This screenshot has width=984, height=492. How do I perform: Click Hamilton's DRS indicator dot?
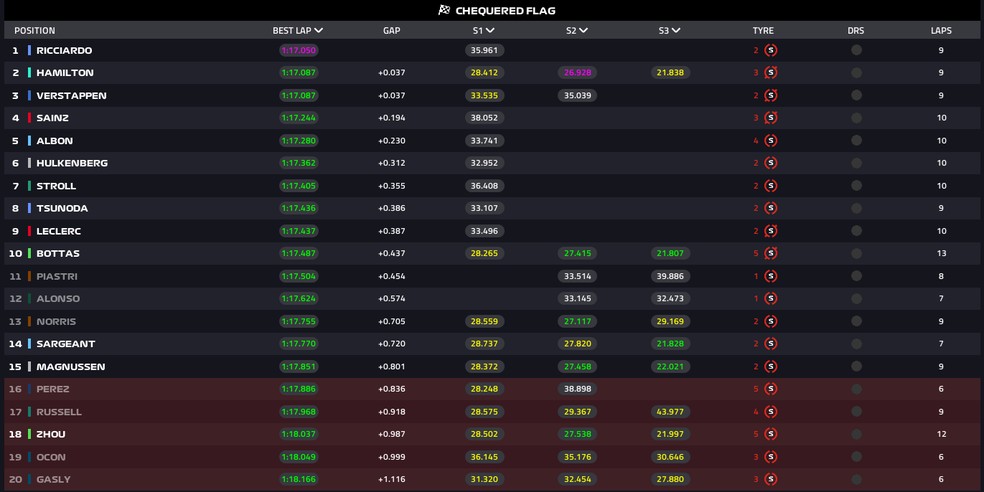coord(856,73)
